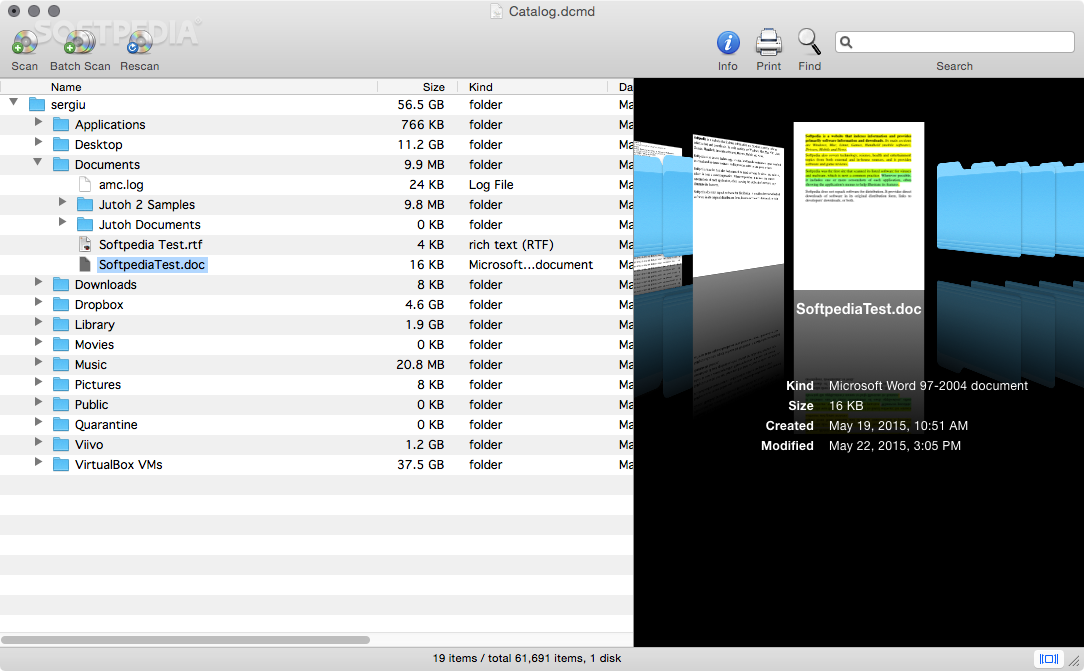Viewport: 1084px width, 671px height.
Task: Click the Jutoh 2 Samples folder icon
Action: point(85,205)
